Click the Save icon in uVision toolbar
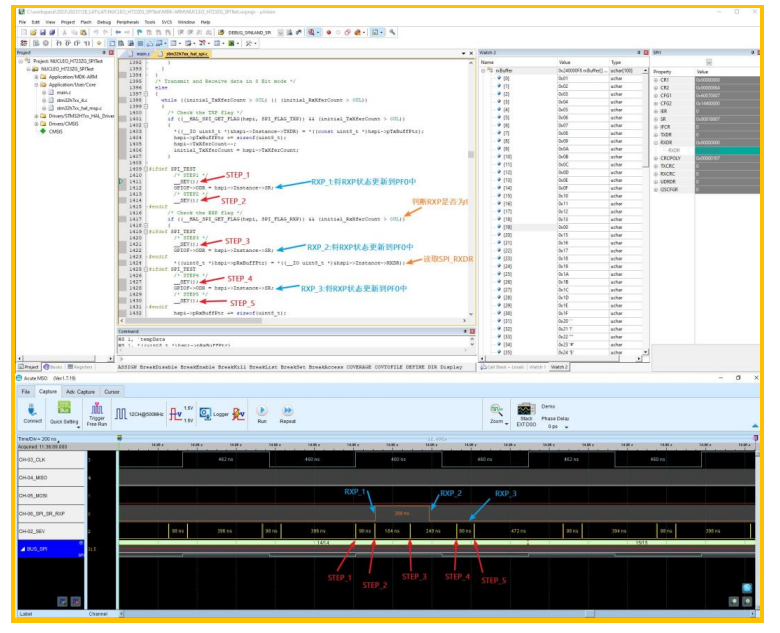 point(43,32)
